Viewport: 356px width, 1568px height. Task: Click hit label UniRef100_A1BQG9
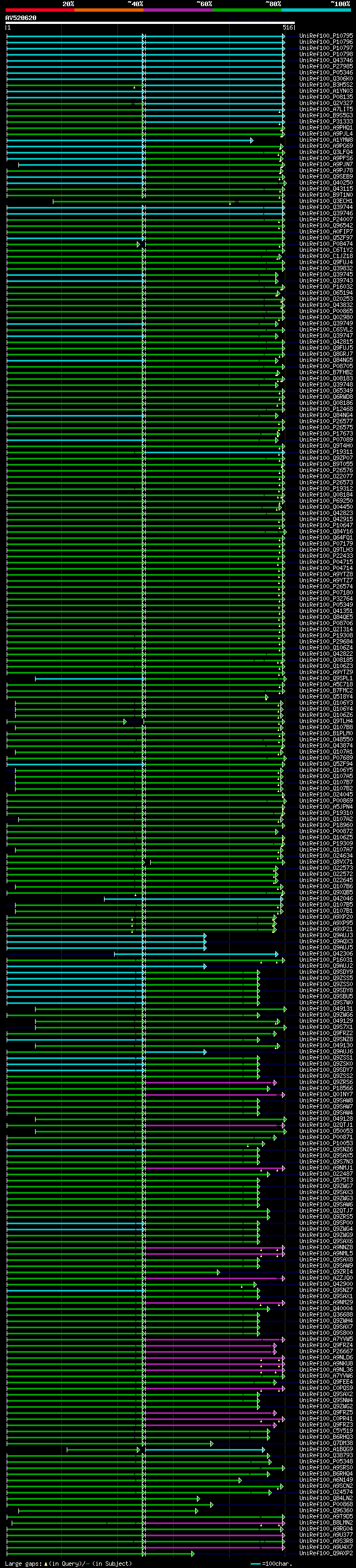[x=326, y=1450]
